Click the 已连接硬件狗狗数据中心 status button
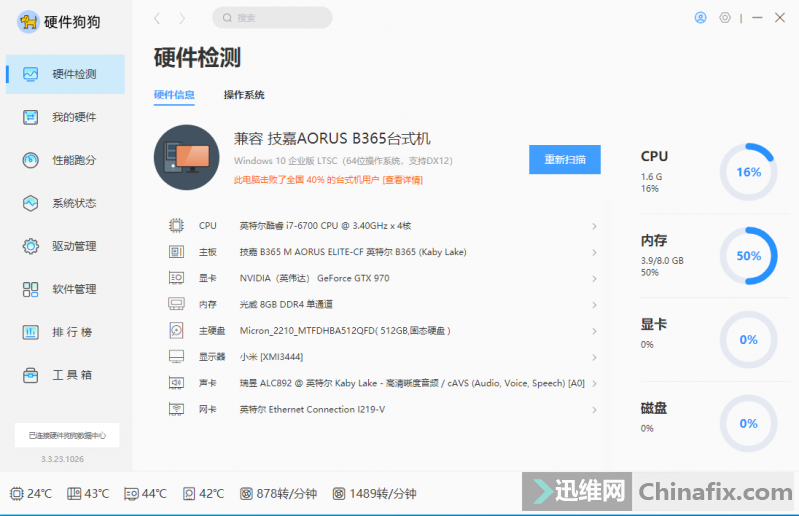799x516 pixels. (67, 436)
